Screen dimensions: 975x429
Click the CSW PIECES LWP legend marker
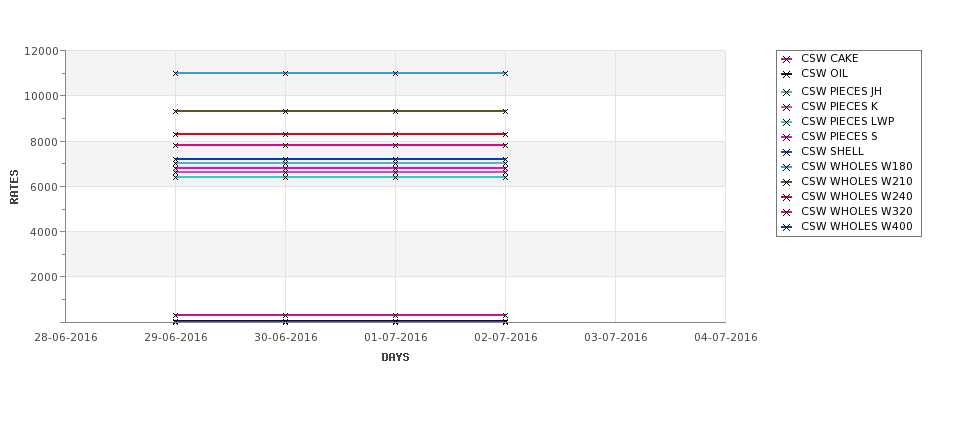pos(787,122)
